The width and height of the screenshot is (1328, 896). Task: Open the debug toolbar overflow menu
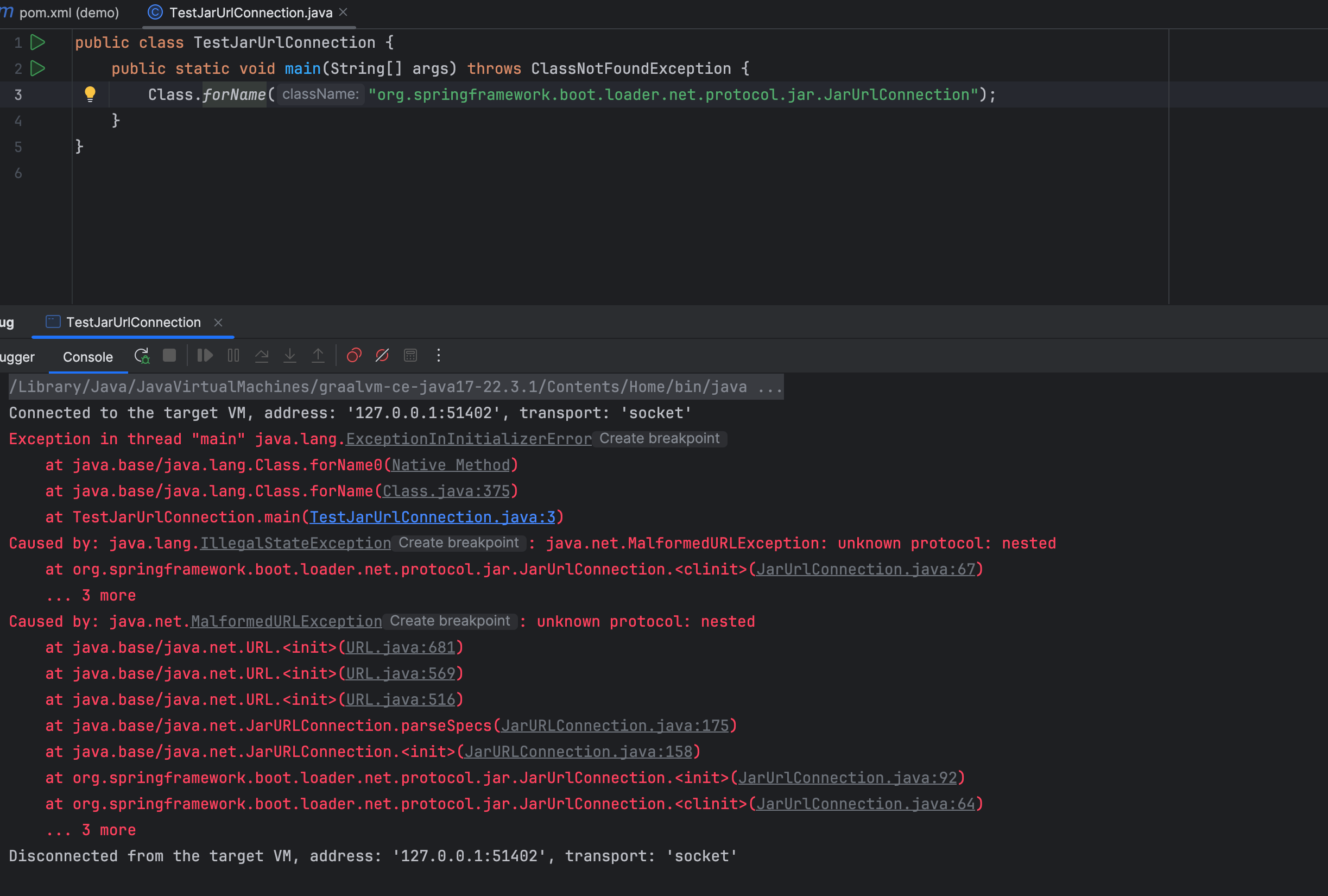(438, 356)
